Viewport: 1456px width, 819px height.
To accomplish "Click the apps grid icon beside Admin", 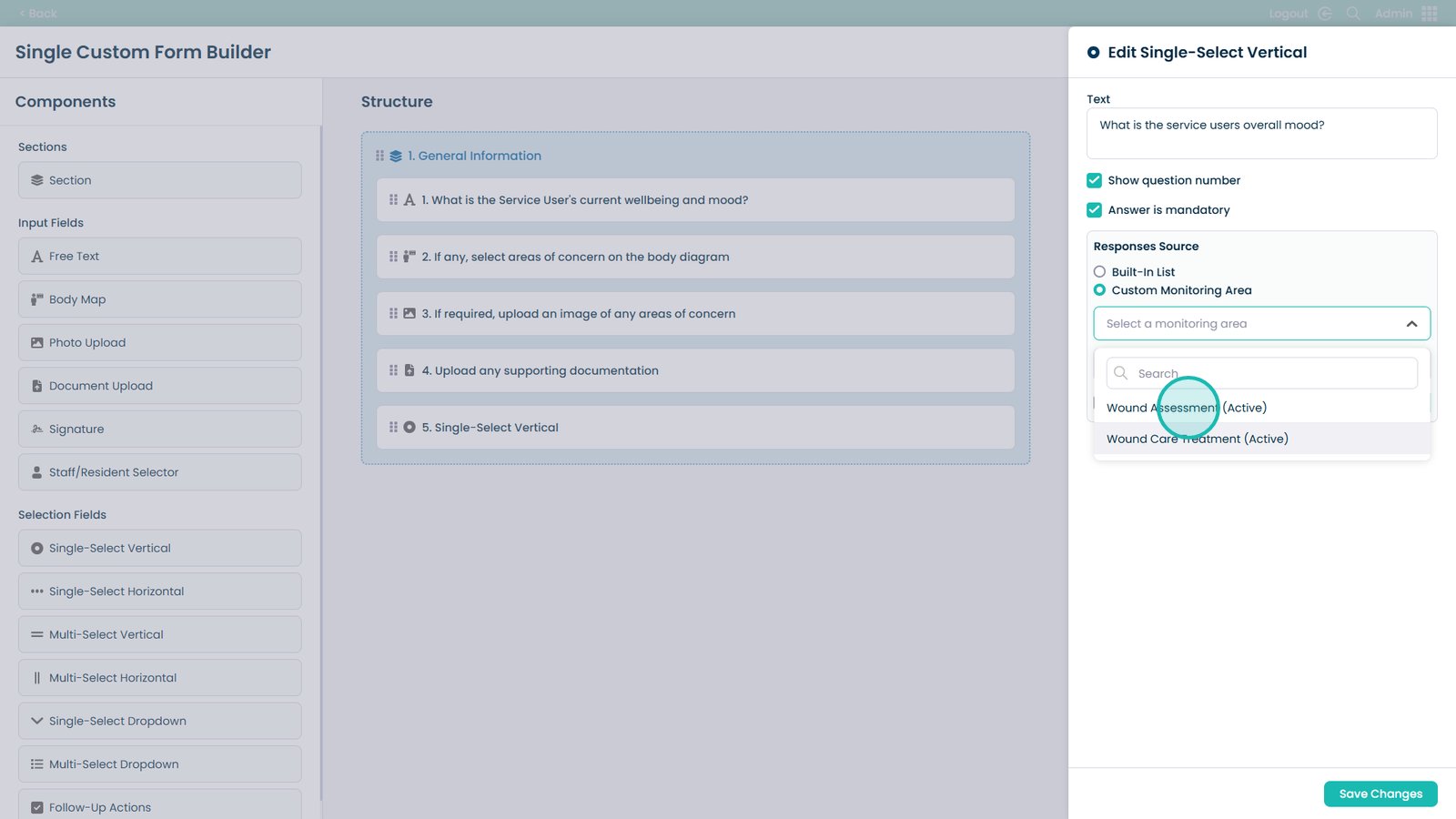I will 1429,14.
